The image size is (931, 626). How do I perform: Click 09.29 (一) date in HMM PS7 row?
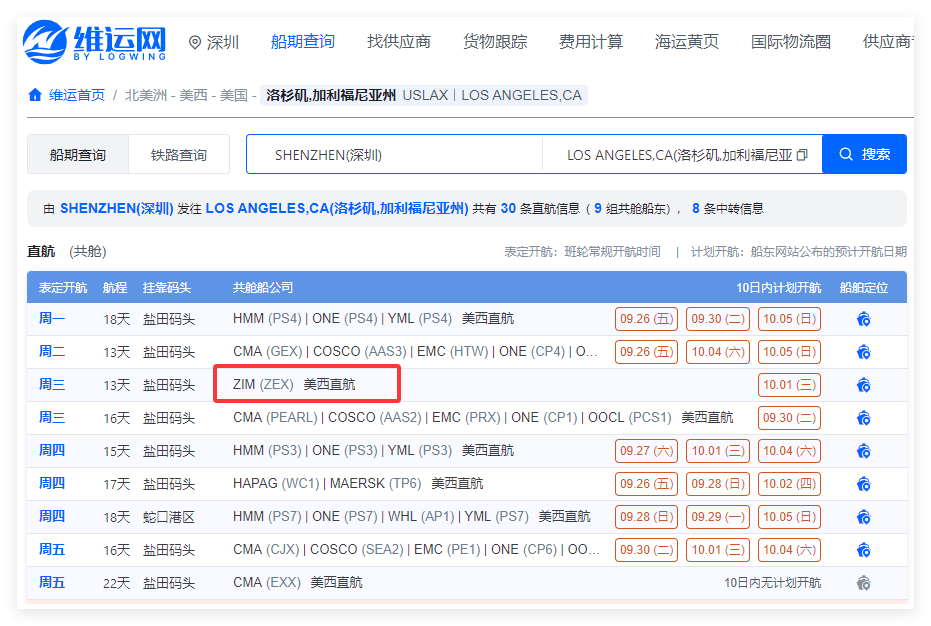pos(718,517)
